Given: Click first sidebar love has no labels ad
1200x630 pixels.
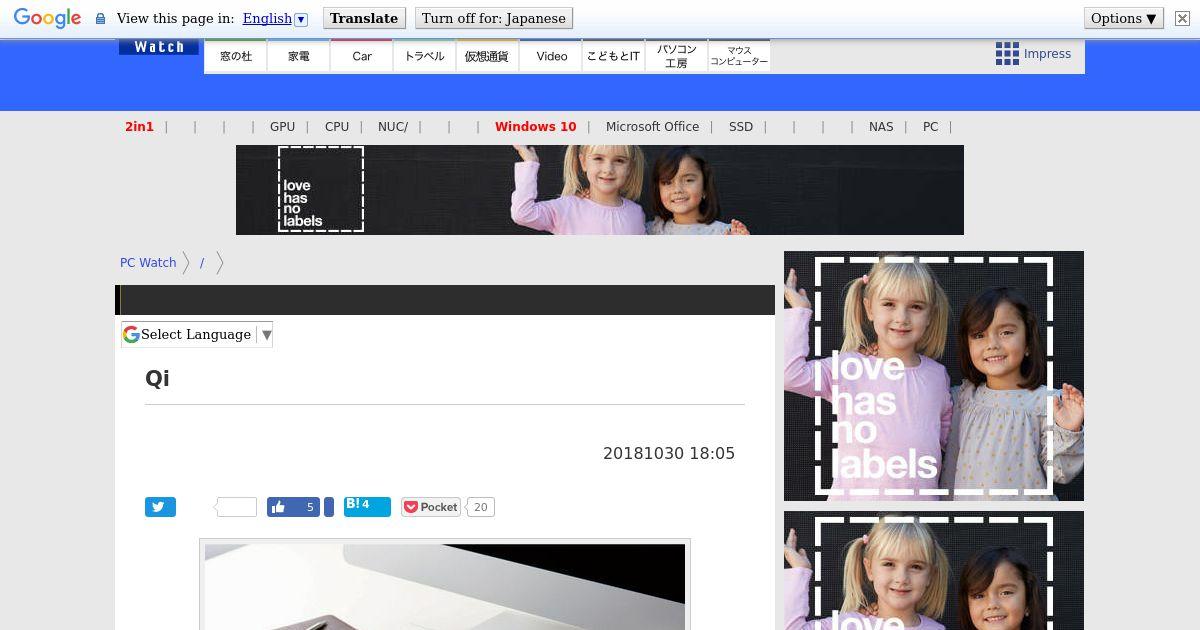Looking at the screenshot, I should [x=934, y=376].
